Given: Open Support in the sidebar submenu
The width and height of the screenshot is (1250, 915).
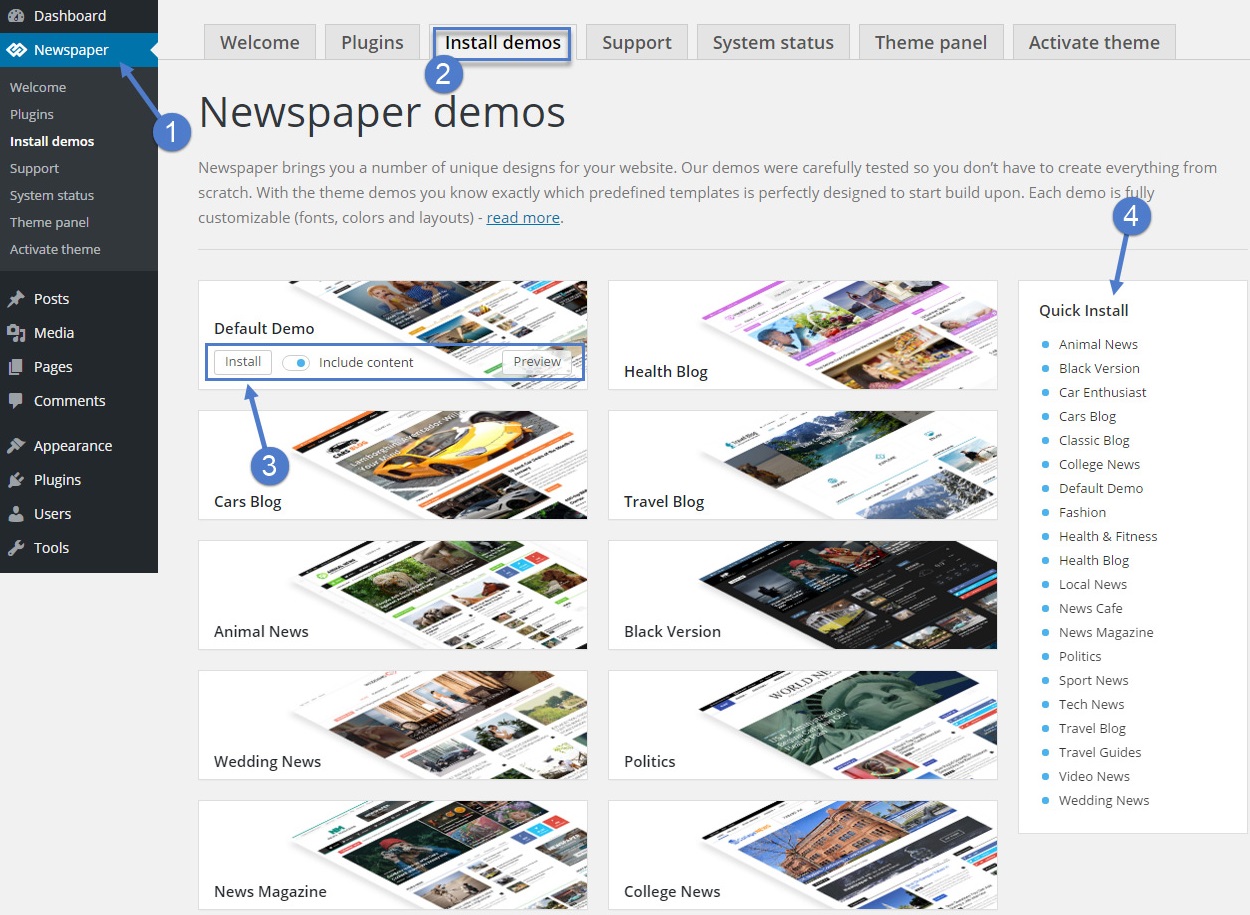Looking at the screenshot, I should [x=35, y=168].
